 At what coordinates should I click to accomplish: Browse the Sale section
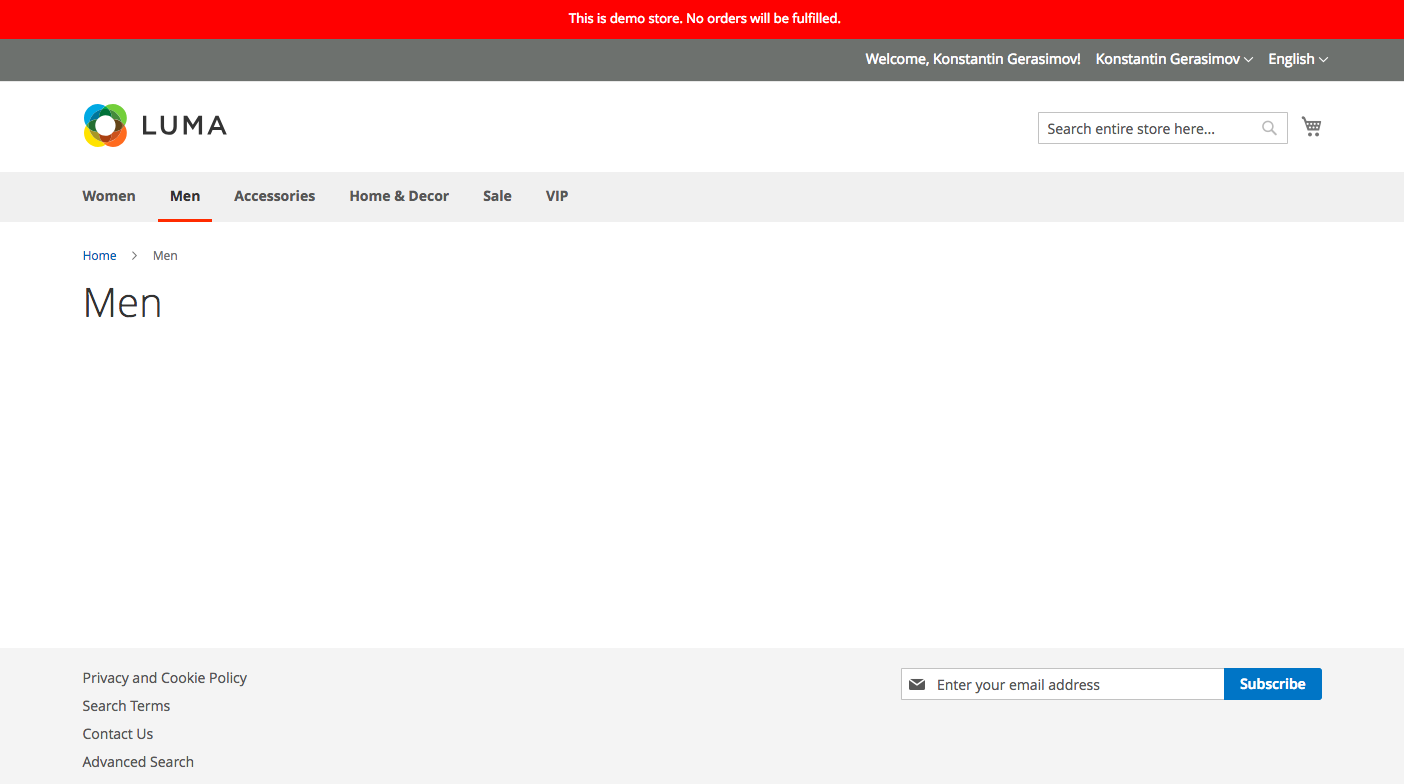[x=497, y=196]
